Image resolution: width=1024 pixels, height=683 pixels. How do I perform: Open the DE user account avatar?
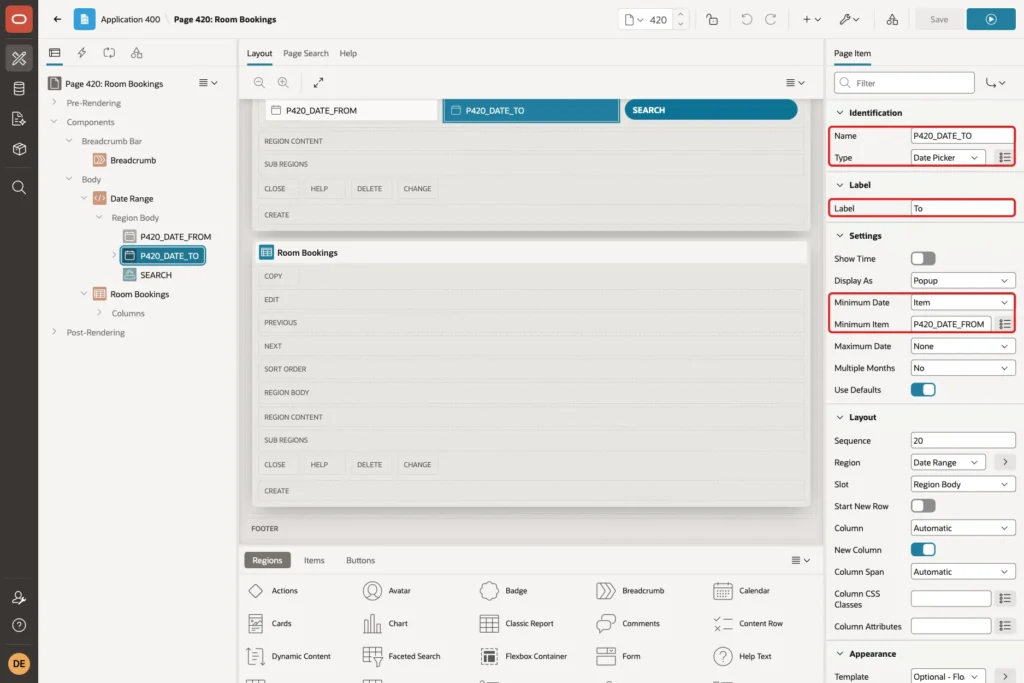click(x=19, y=663)
